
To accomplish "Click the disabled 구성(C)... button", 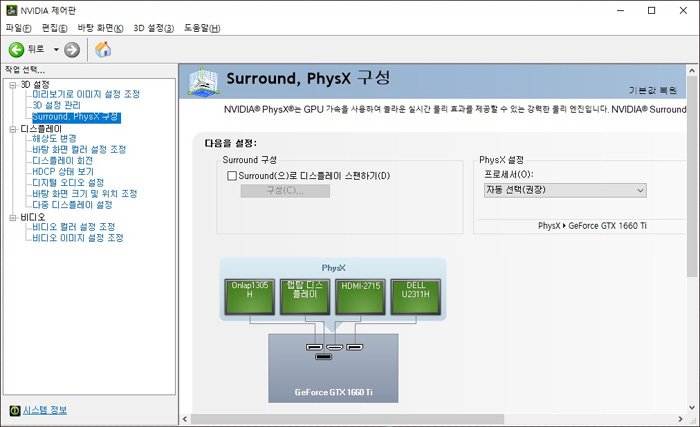I will pos(285,191).
